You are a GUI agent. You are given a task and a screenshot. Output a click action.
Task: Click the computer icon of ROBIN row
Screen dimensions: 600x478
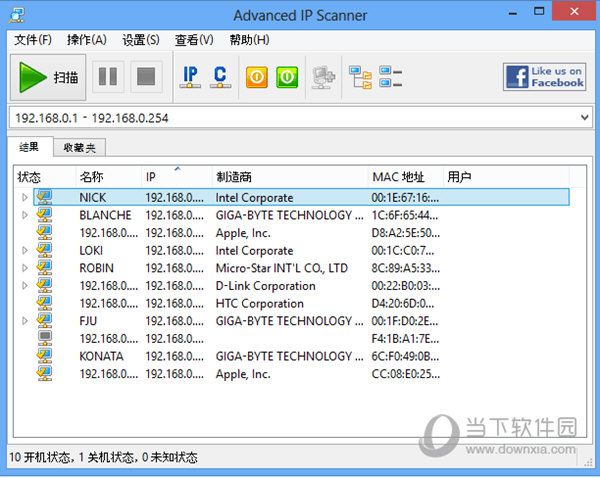(44, 268)
